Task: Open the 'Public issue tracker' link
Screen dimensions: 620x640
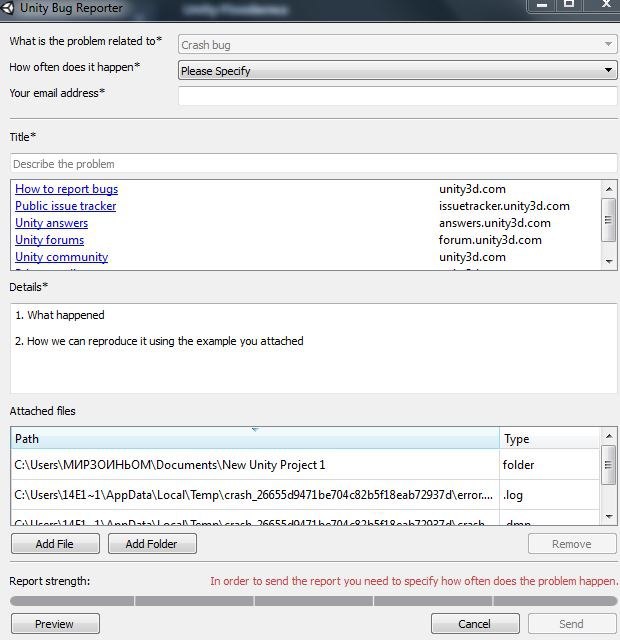Action: [x=66, y=206]
